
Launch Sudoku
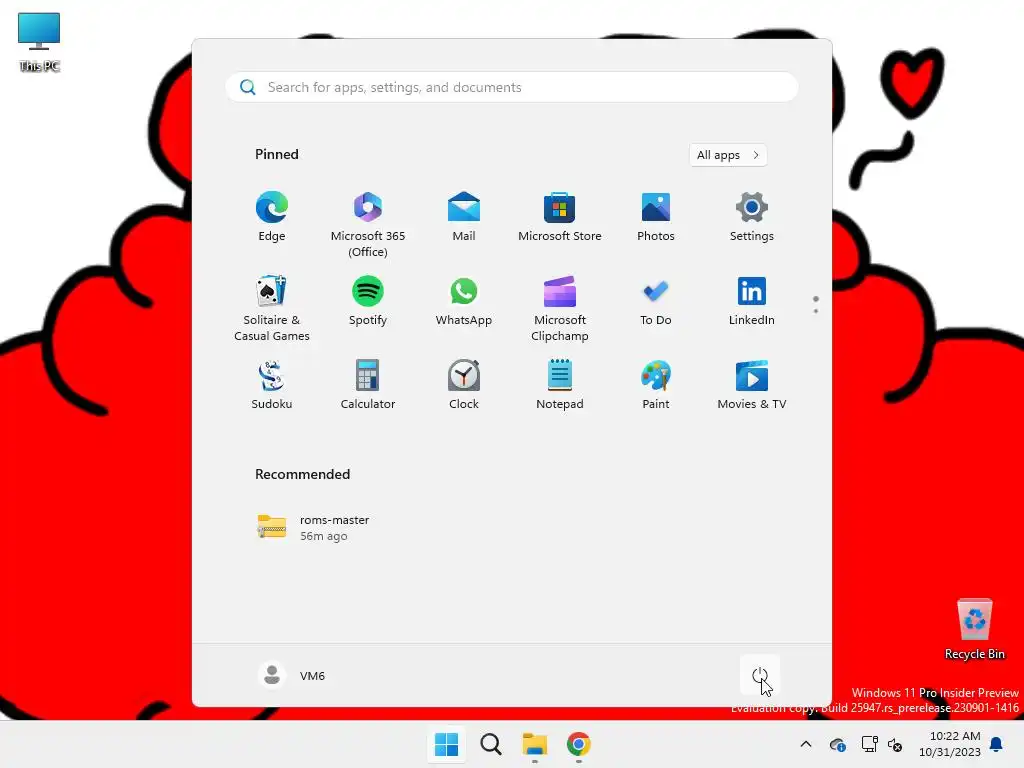pos(272,385)
